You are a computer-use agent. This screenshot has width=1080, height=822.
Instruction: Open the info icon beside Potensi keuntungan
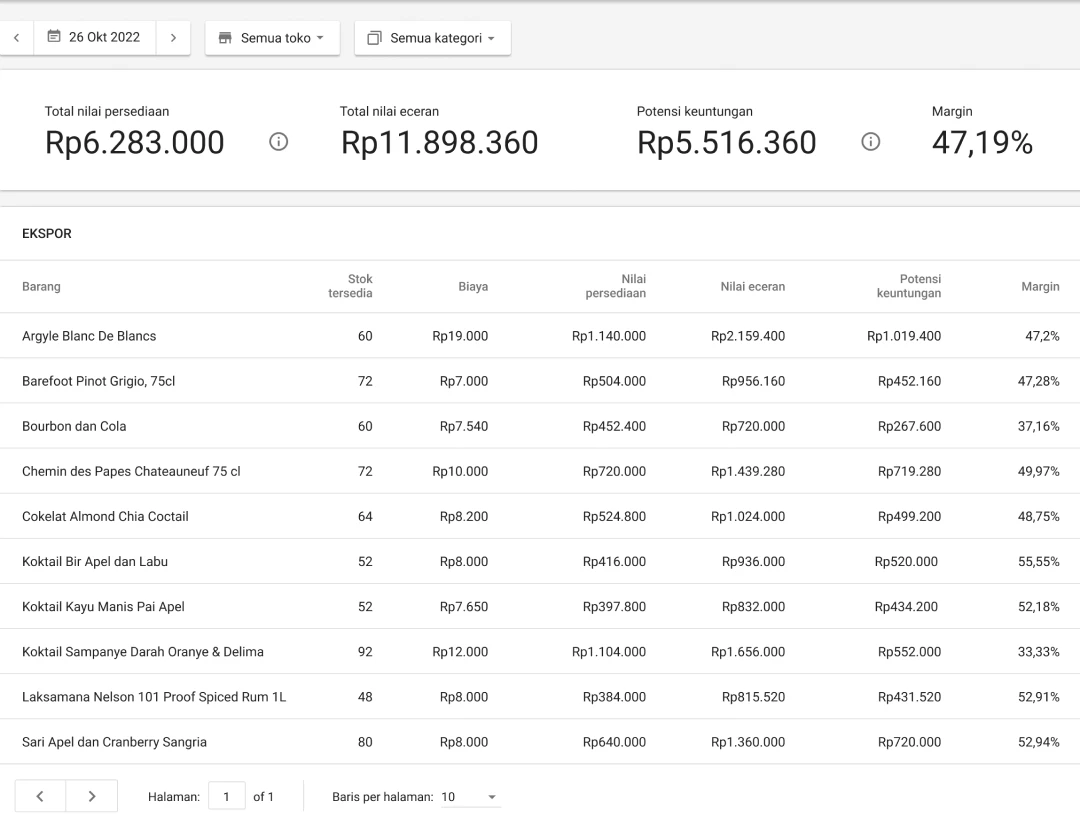tap(870, 143)
